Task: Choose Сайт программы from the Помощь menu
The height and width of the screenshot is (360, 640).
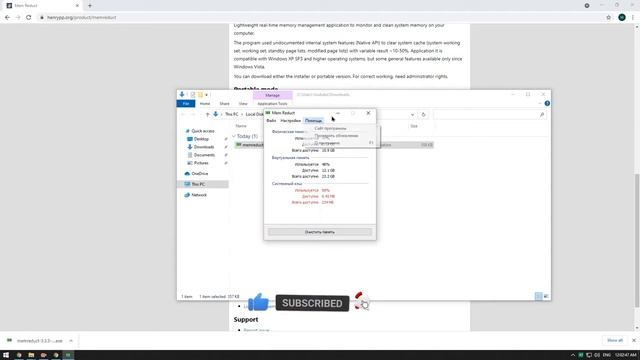Action: (x=330, y=128)
